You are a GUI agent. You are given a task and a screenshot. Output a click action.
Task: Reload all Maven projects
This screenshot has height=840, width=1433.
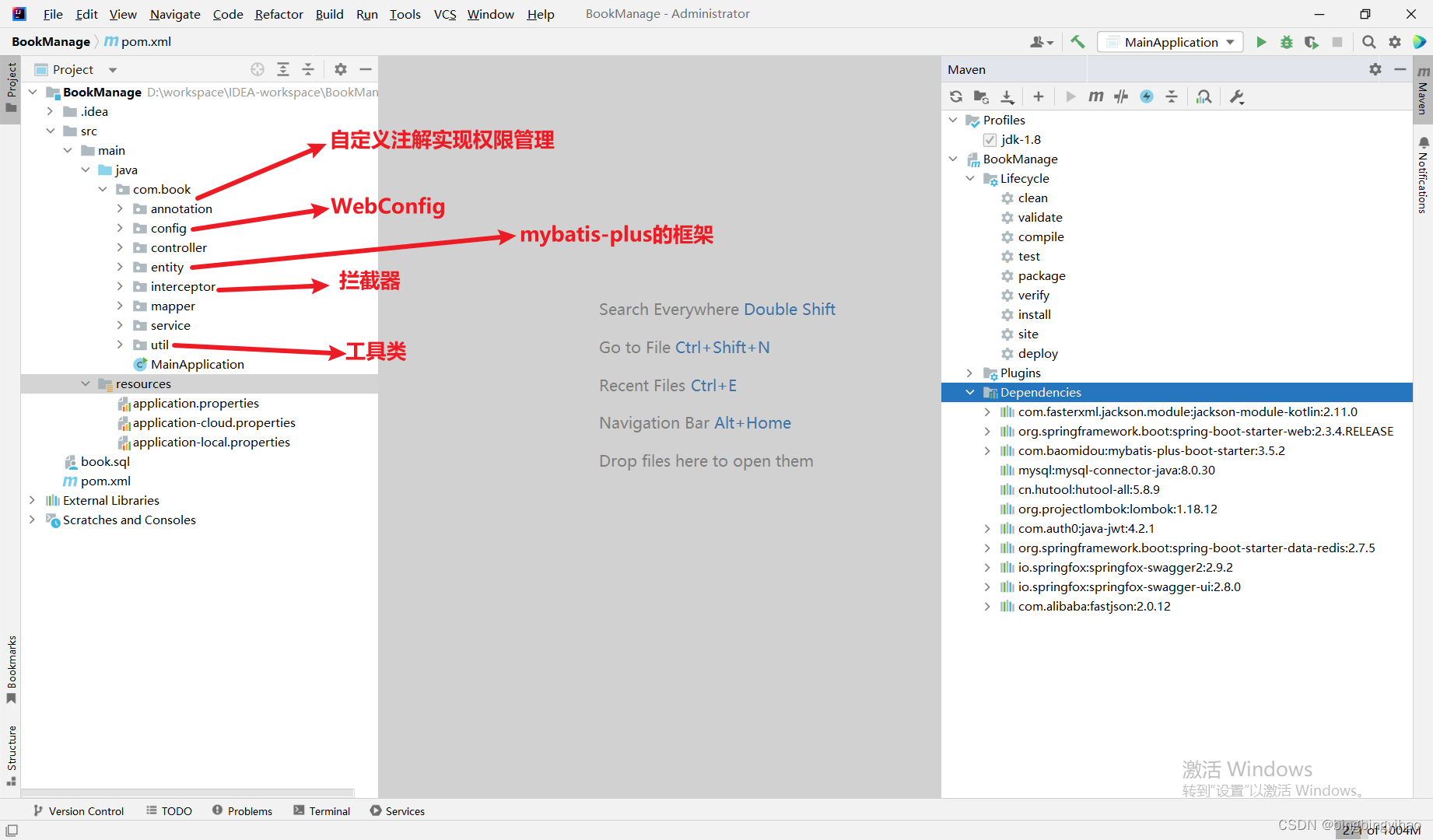(956, 96)
